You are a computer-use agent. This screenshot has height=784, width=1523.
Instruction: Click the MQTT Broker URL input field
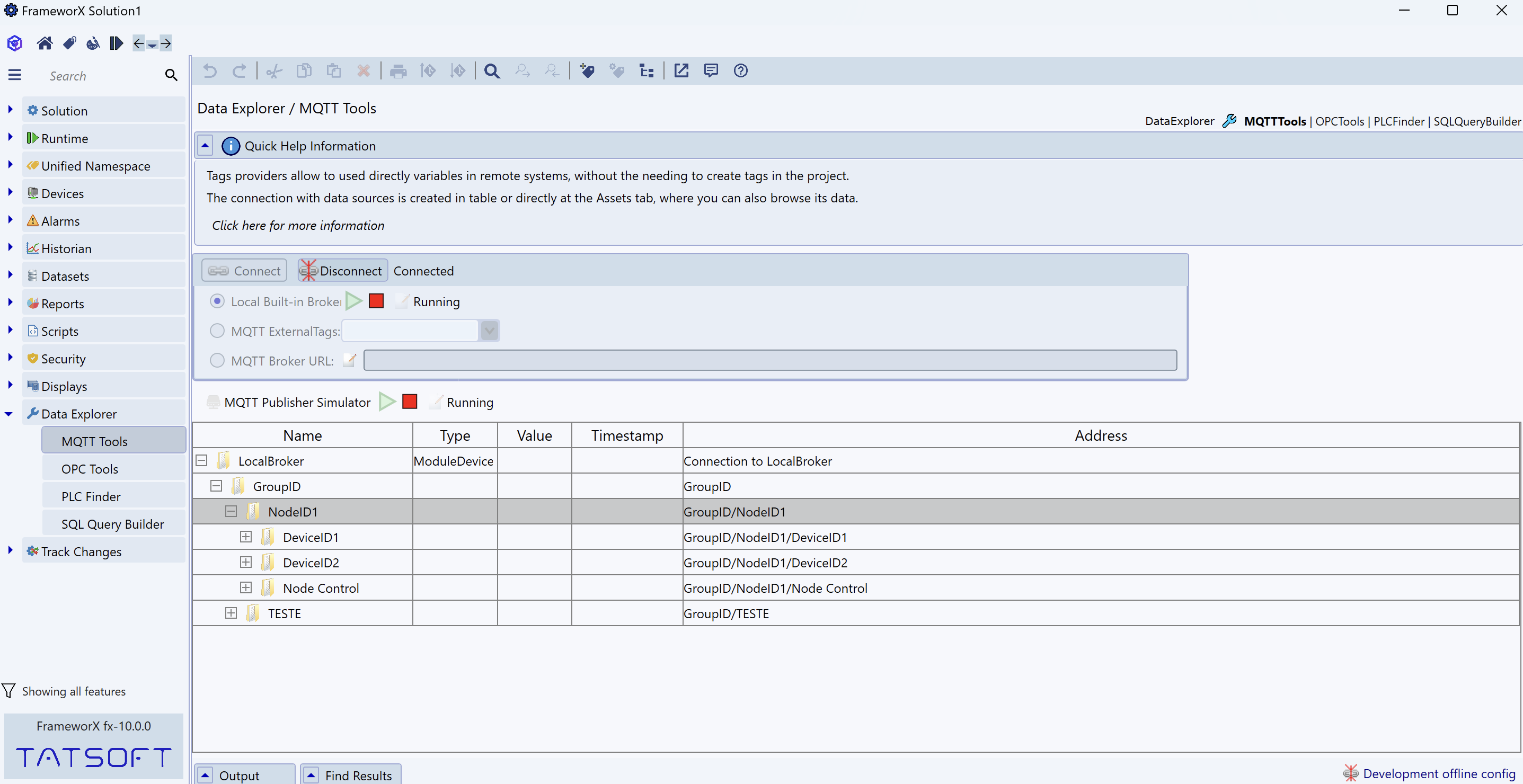pos(770,360)
